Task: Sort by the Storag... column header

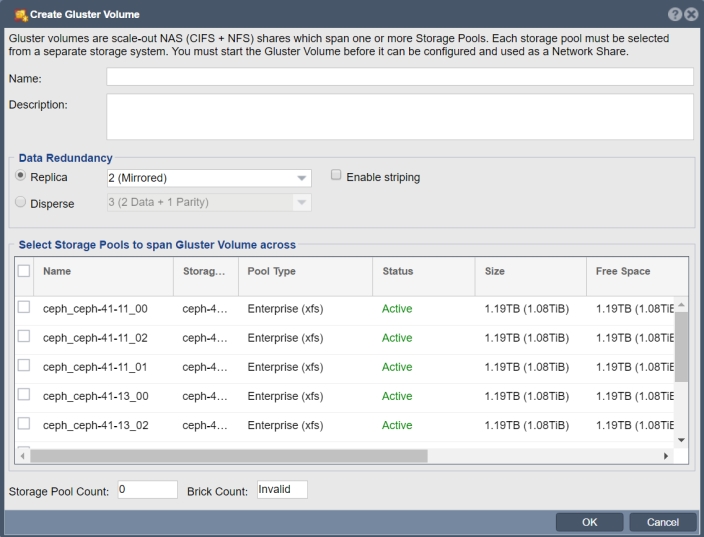Action: [x=206, y=276]
